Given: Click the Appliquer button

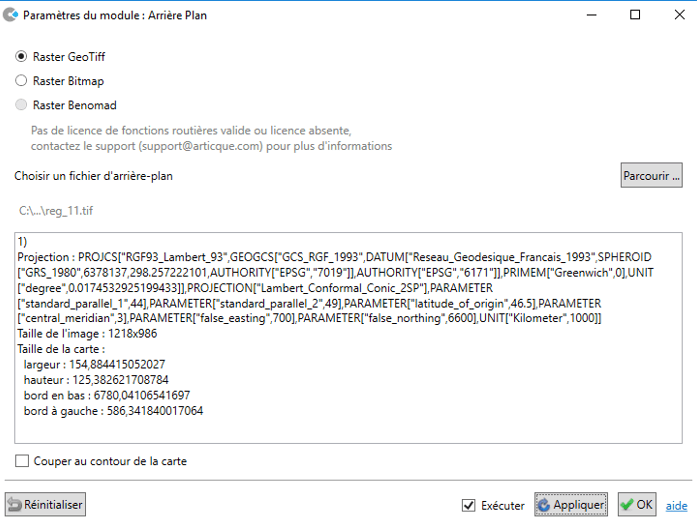Looking at the screenshot, I should pyautogui.click(x=571, y=505).
